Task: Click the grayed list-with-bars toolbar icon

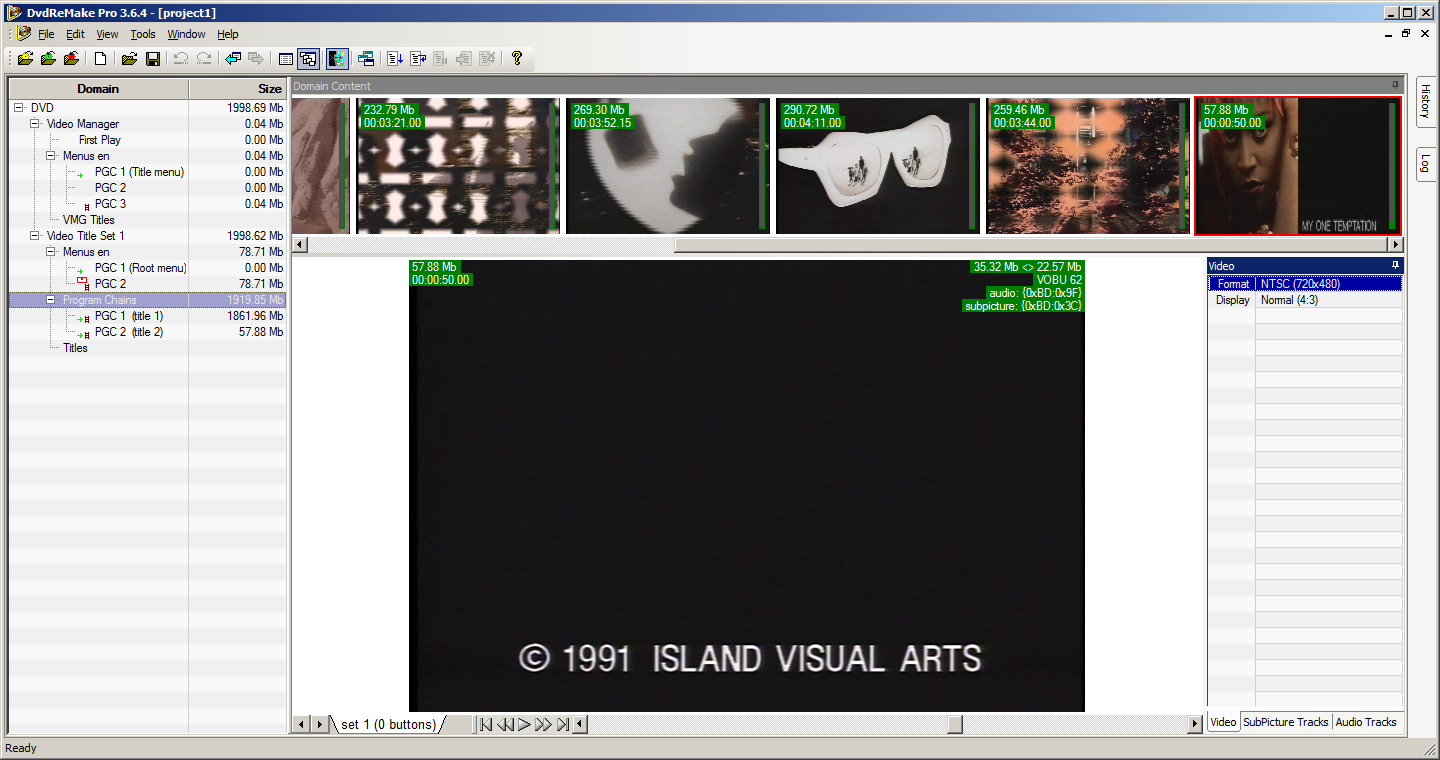Action: click(441, 58)
